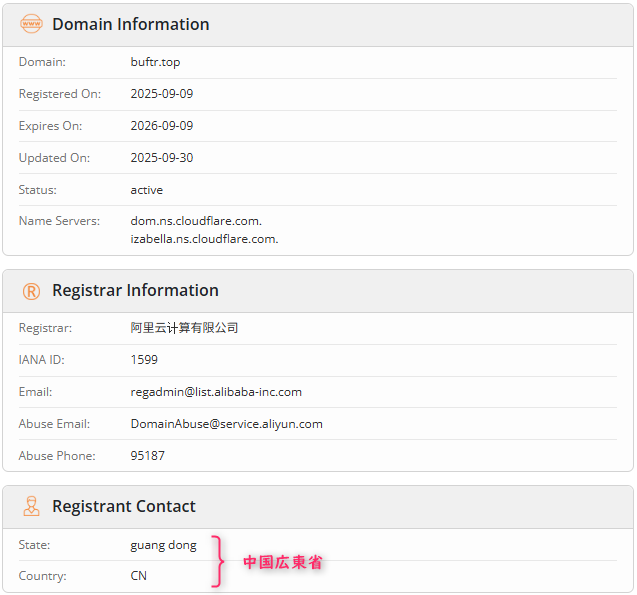Click name server dom.ns.cloudflare.com

(196, 221)
